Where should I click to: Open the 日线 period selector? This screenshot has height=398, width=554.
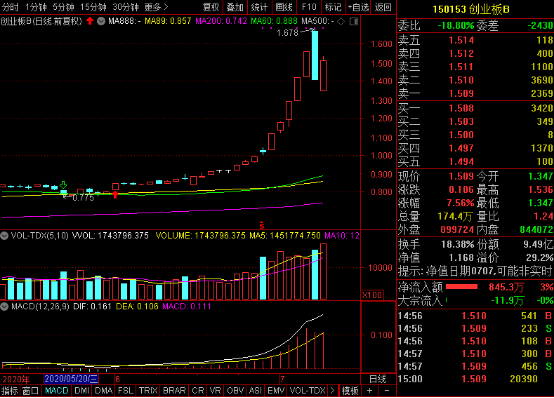click(378, 379)
